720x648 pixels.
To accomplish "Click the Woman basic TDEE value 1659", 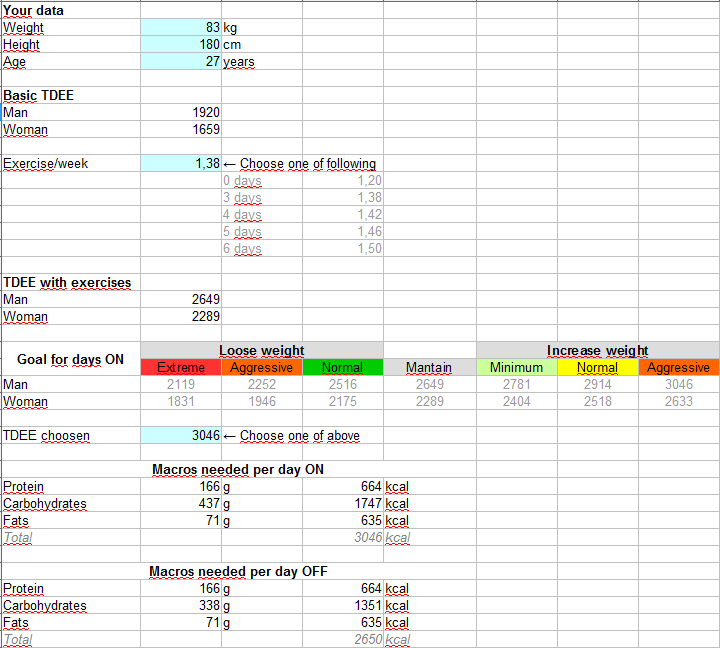I will tap(181, 130).
